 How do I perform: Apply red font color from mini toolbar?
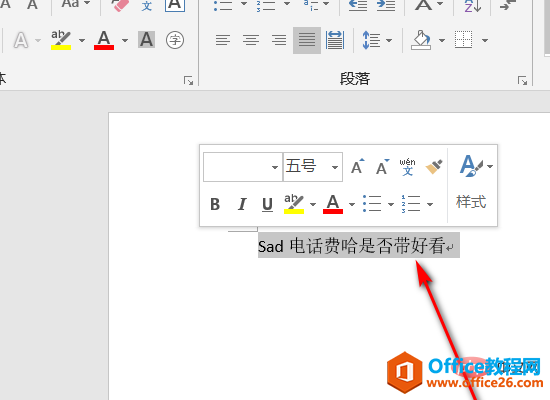[x=333, y=204]
